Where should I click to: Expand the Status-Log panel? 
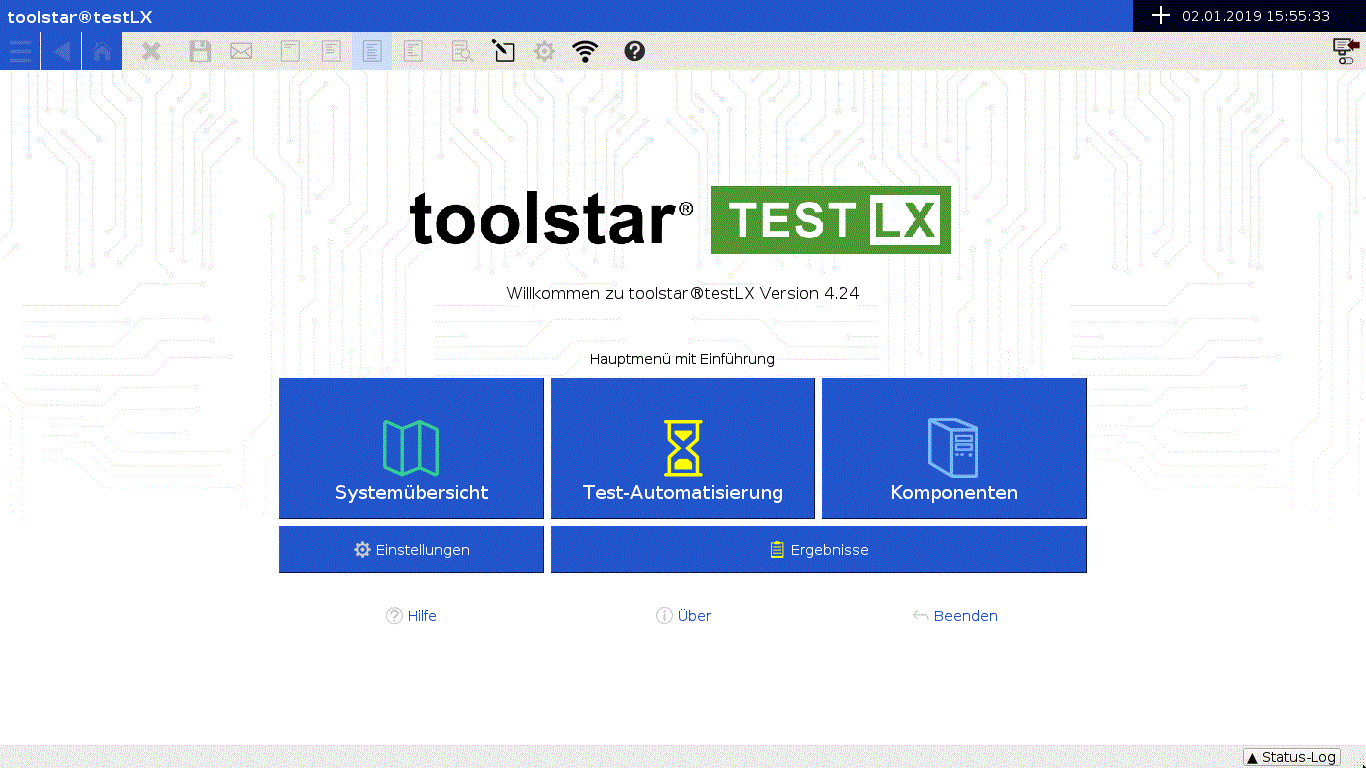click(x=1290, y=757)
